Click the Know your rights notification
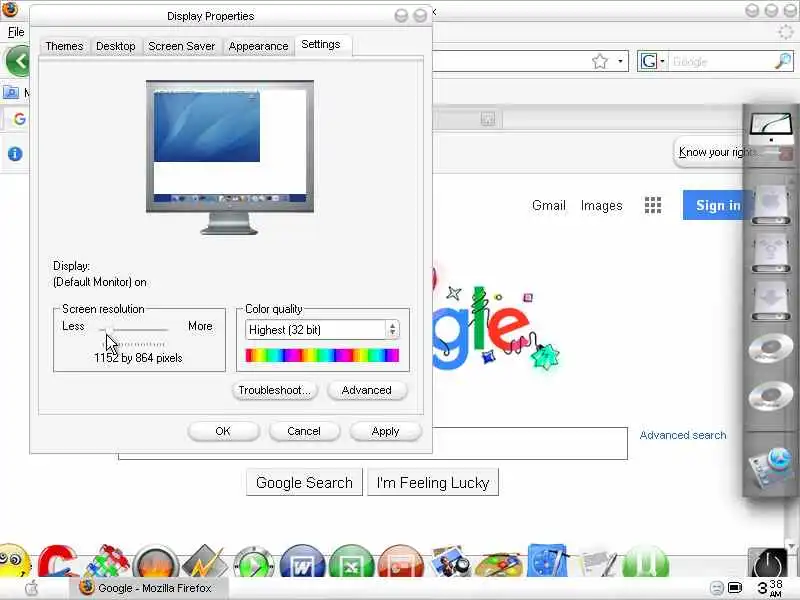The width and height of the screenshot is (800, 600). pyautogui.click(x=716, y=152)
